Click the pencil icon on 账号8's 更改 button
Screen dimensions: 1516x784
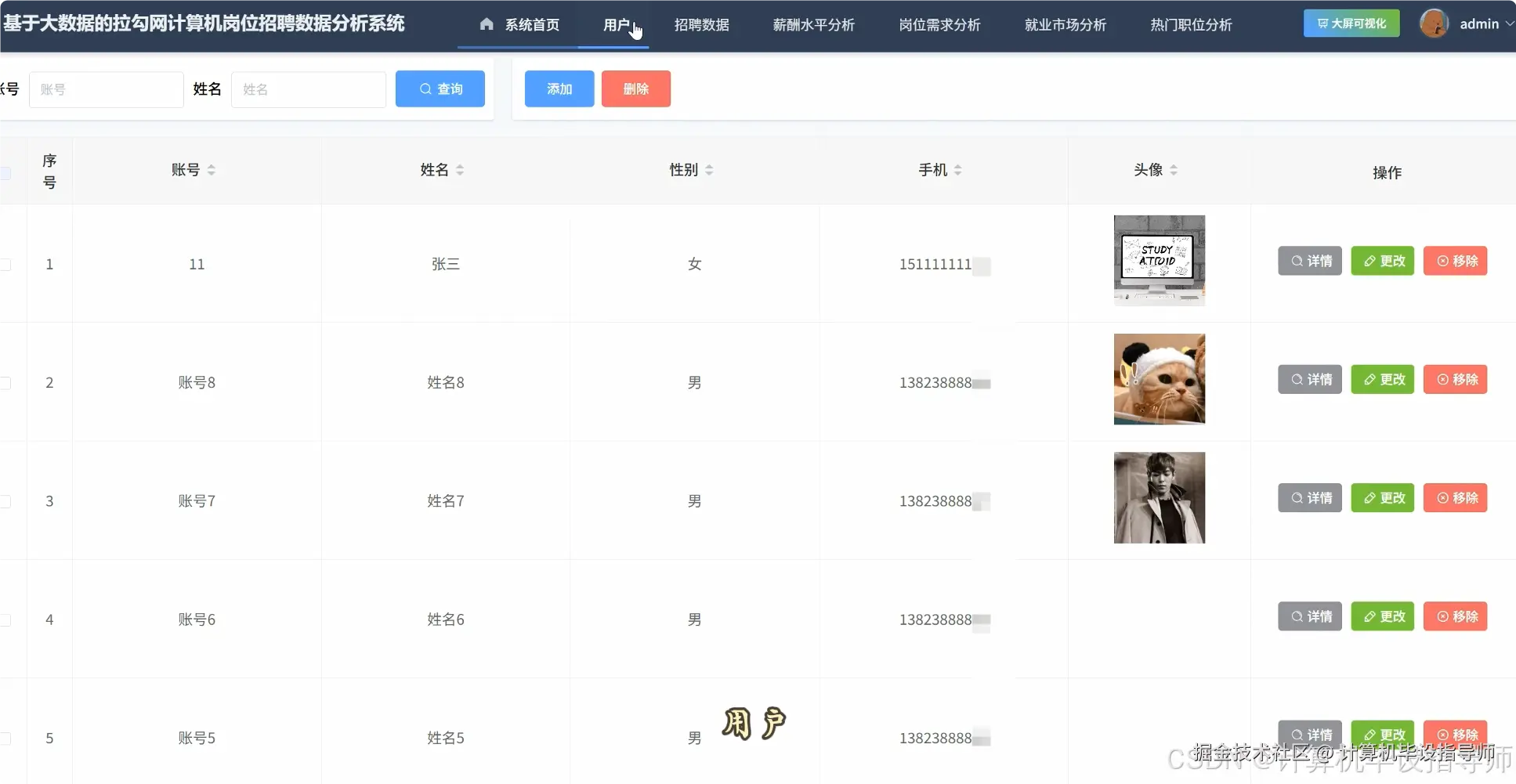(x=1369, y=379)
